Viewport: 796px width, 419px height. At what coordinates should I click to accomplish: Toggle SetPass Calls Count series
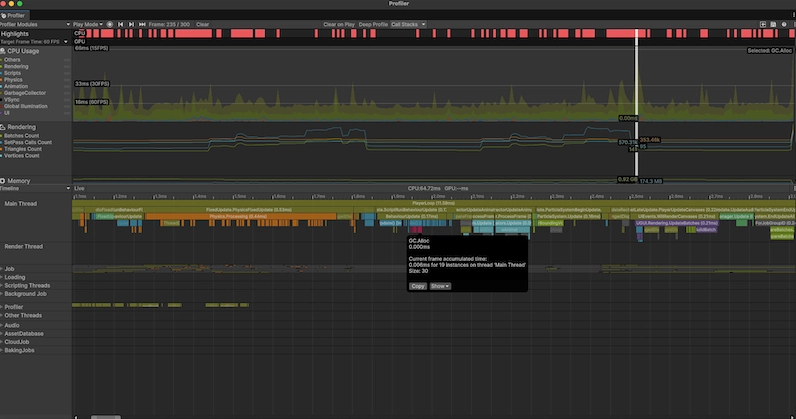pos(2,142)
